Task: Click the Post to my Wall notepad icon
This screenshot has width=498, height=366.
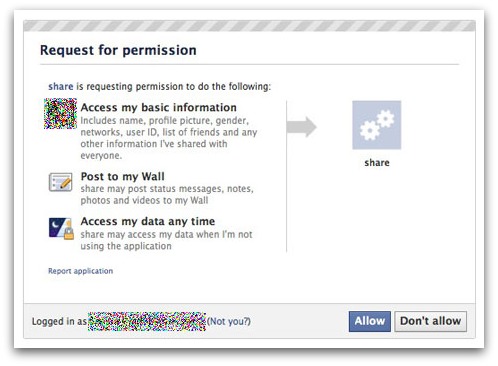Action: click(60, 182)
